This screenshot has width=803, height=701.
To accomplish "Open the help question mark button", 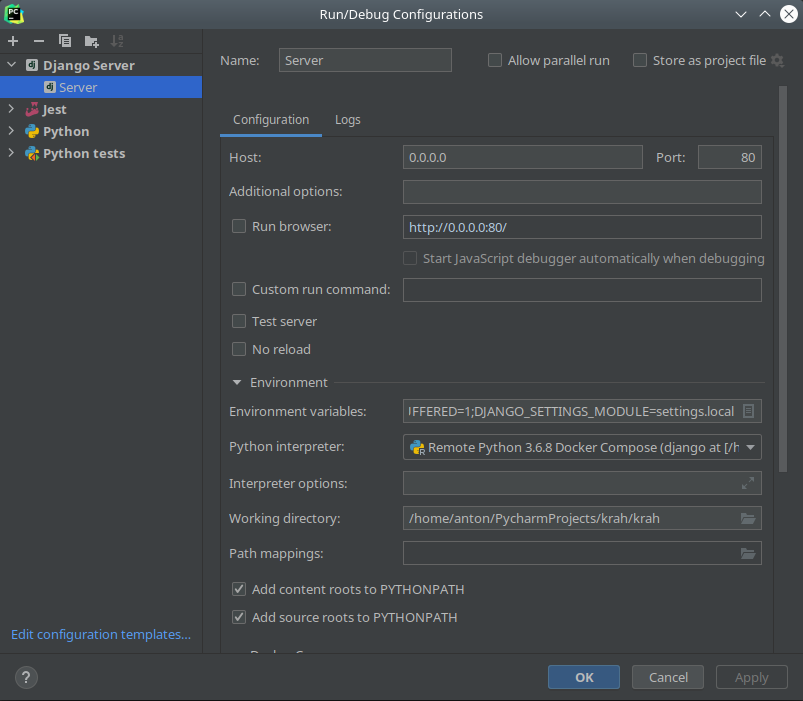I will click(x=26, y=677).
